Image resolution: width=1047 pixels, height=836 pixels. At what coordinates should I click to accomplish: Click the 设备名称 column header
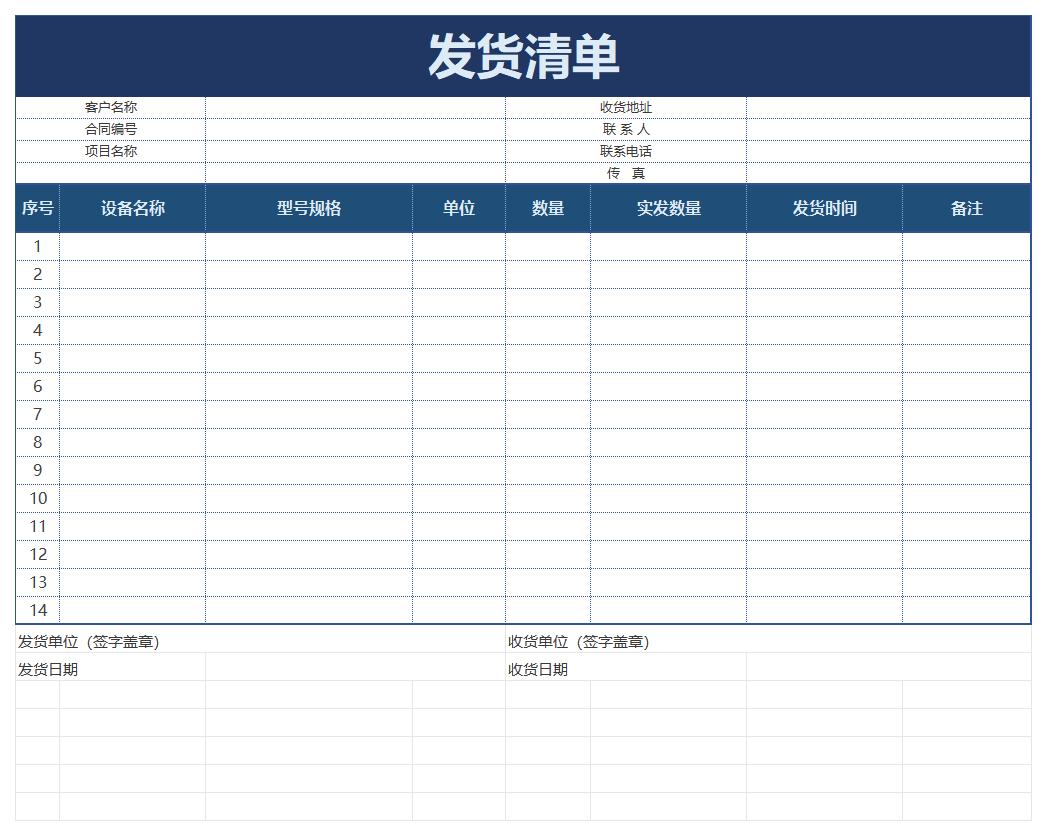point(133,208)
